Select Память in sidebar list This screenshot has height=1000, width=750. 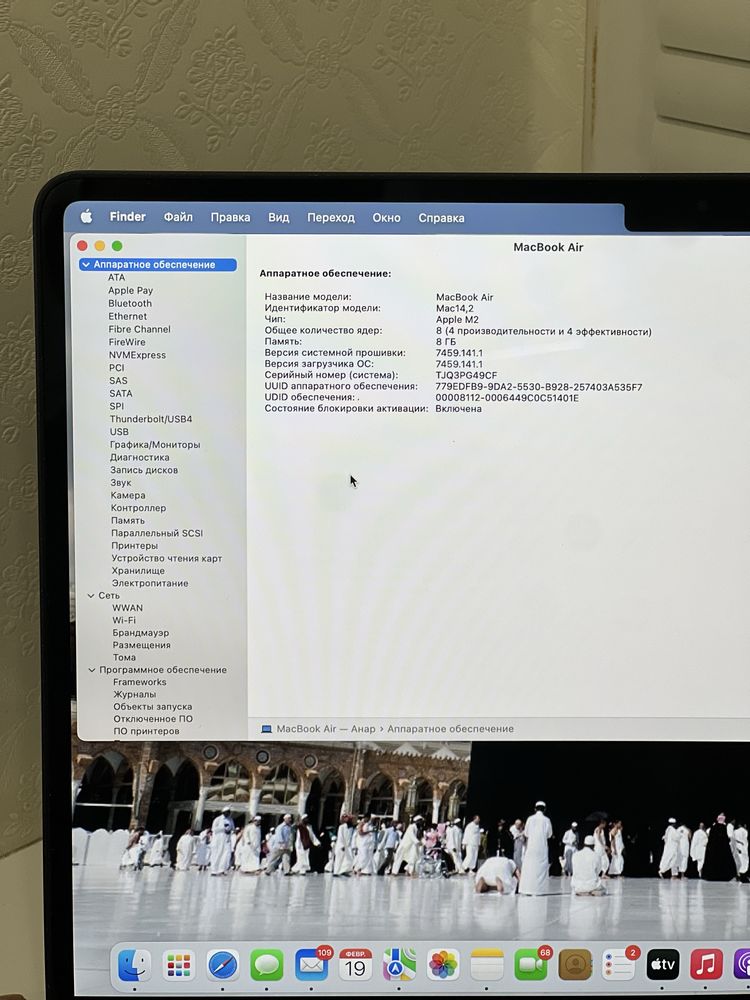coord(128,521)
